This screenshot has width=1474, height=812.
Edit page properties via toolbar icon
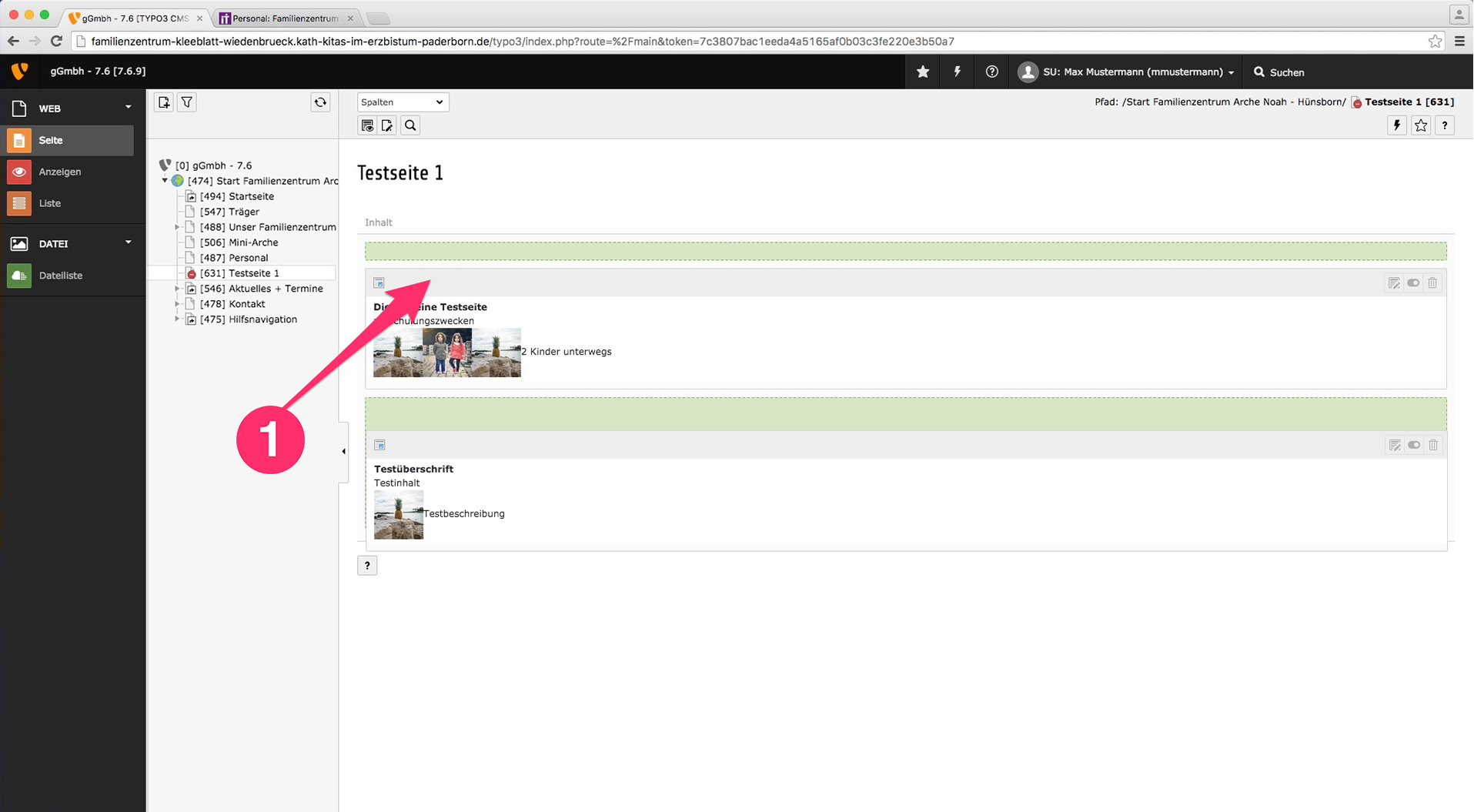(387, 125)
